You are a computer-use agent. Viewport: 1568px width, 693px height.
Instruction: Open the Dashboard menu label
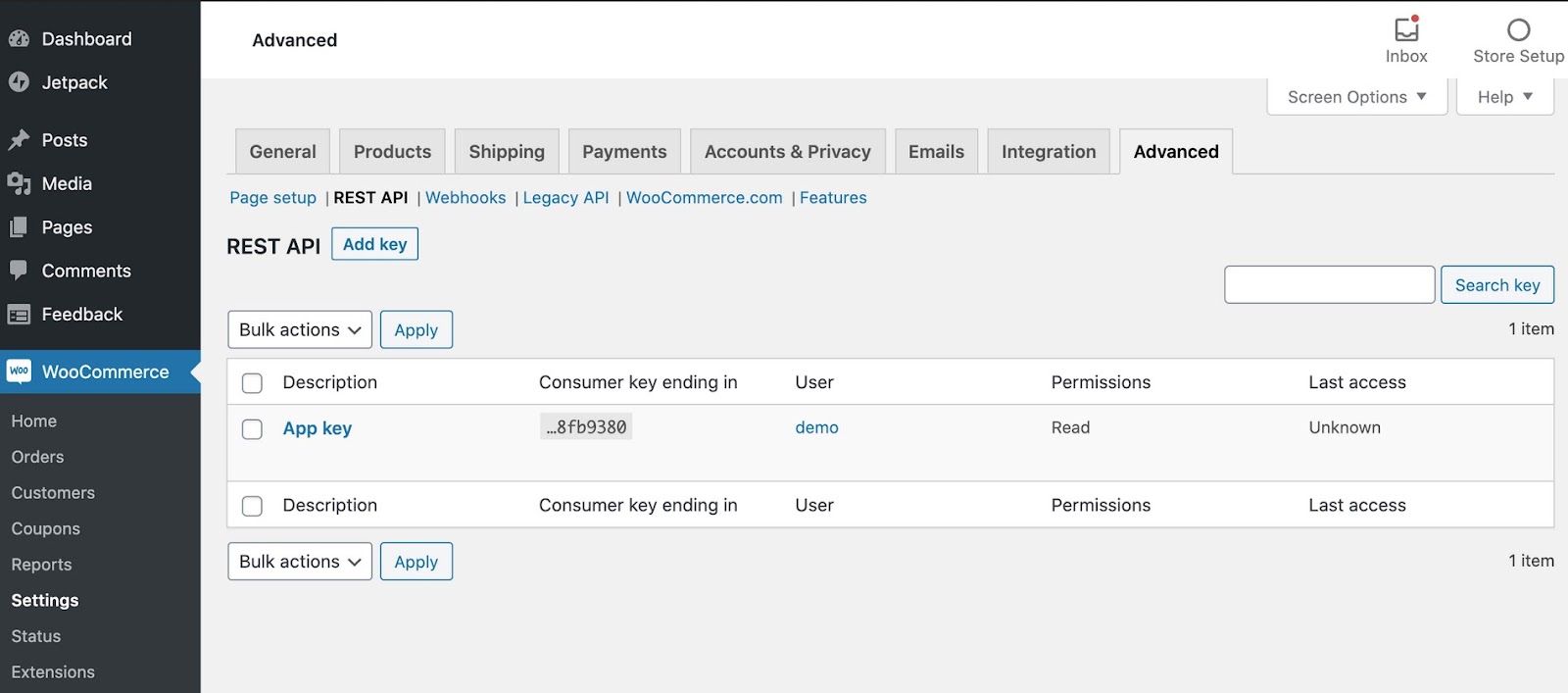[x=86, y=39]
